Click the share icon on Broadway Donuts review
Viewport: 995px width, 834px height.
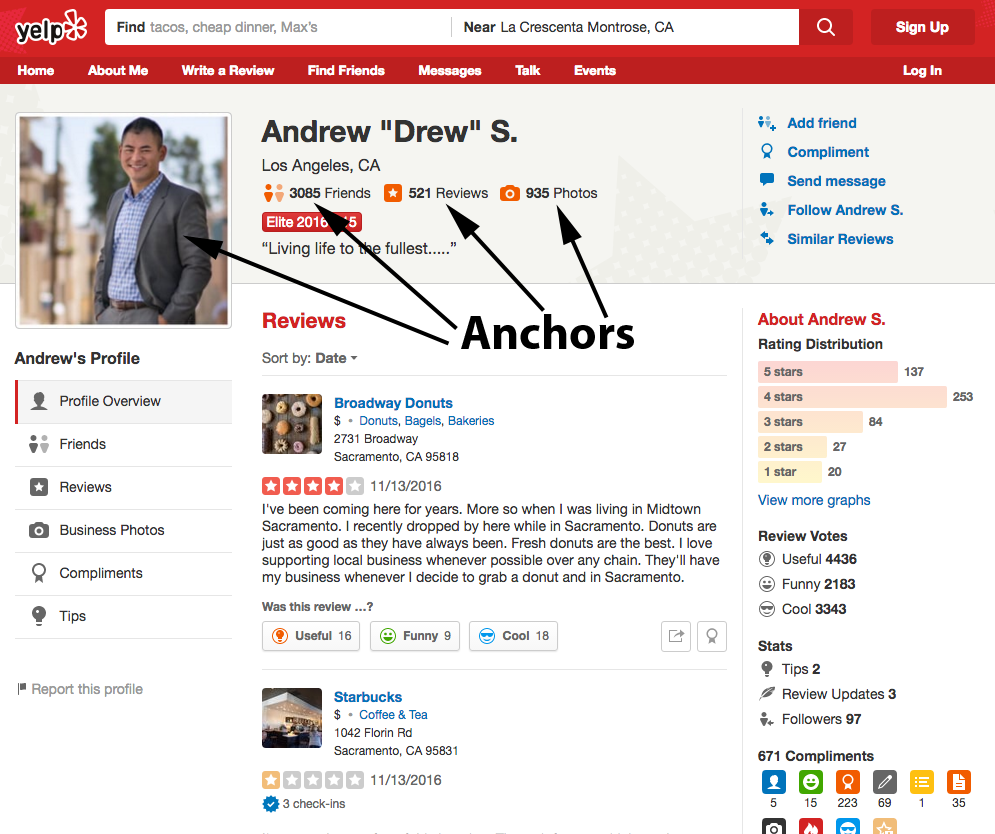coord(676,636)
